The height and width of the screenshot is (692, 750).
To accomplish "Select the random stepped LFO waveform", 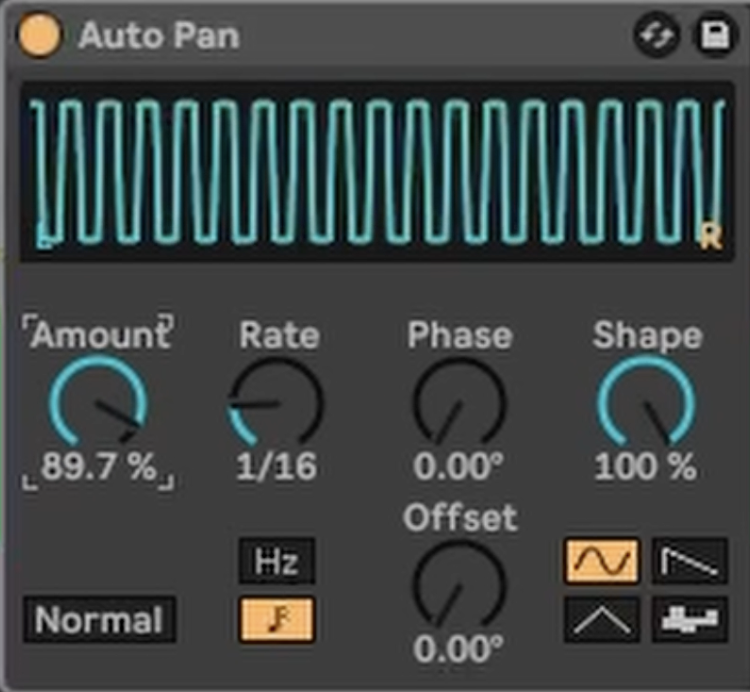I will tap(689, 620).
